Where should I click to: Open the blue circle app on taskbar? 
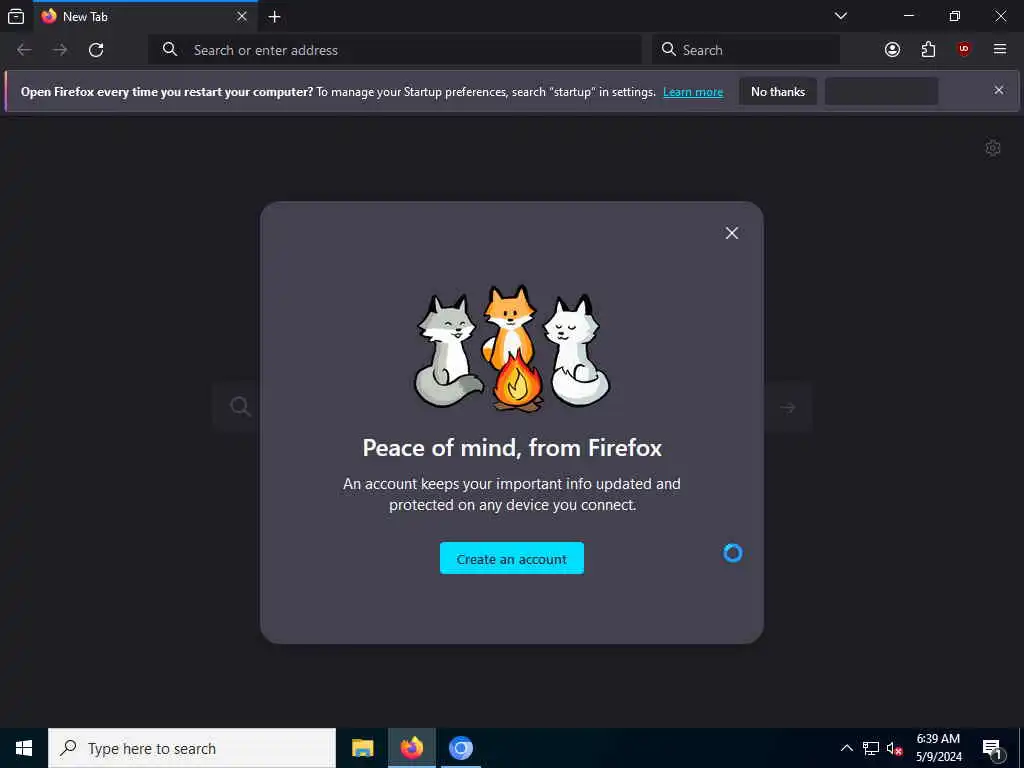tap(460, 748)
